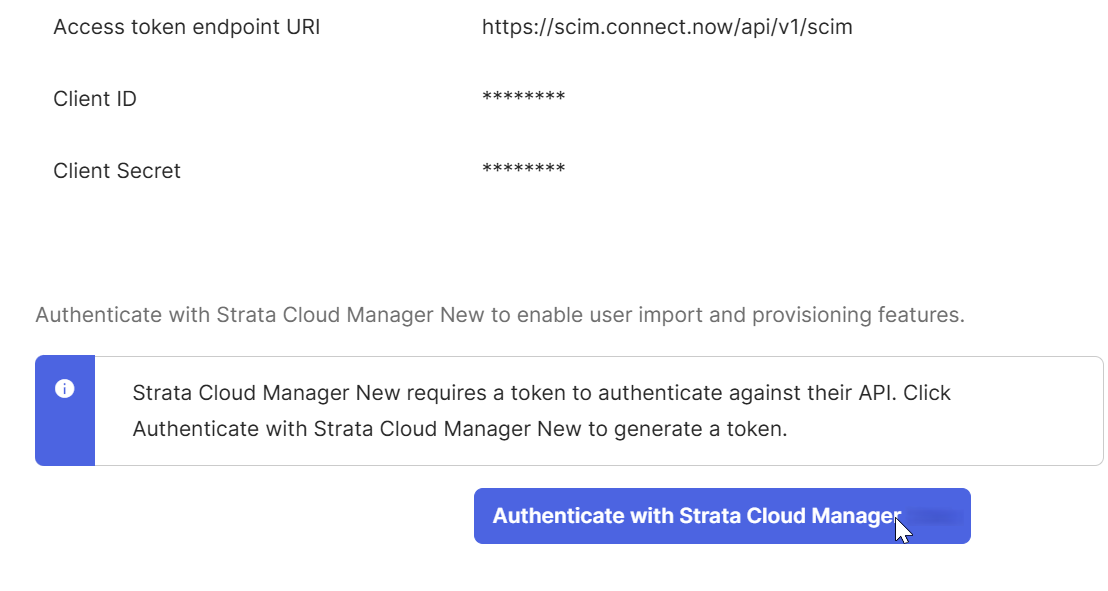1108x591 pixels.
Task: Click the banner line ending generate a token
Action: [460, 429]
